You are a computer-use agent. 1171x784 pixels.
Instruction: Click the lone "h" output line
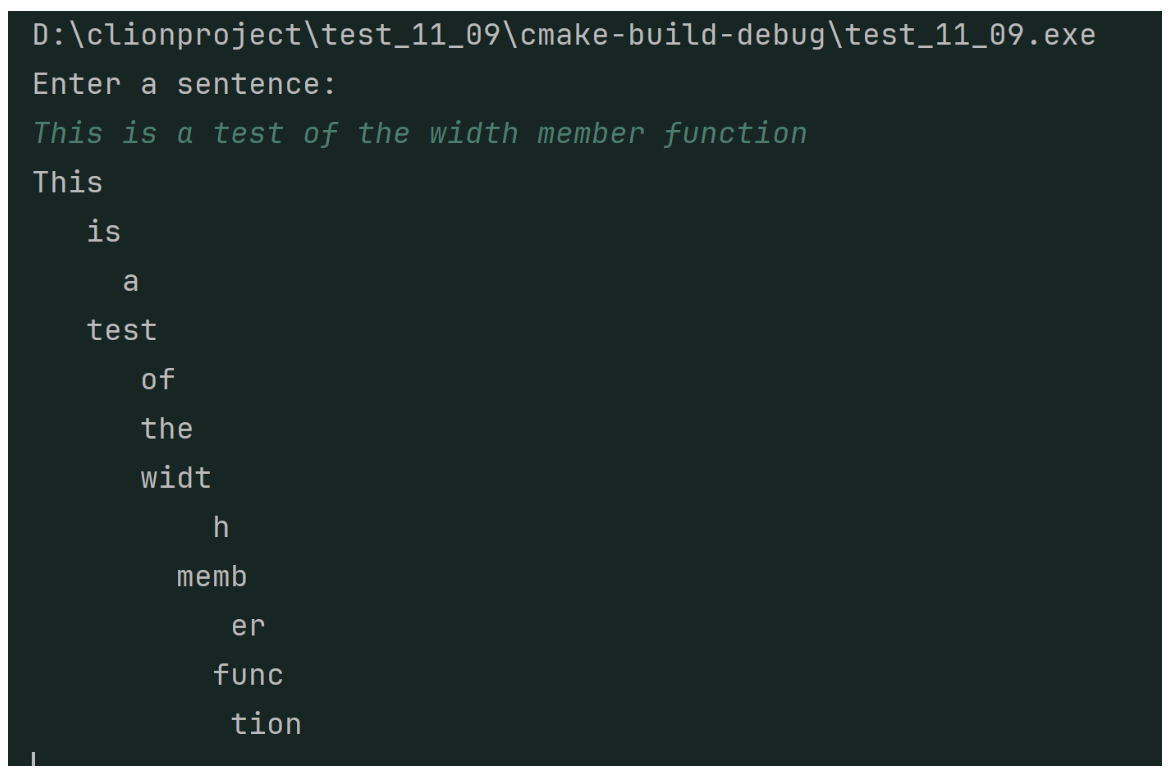click(221, 527)
